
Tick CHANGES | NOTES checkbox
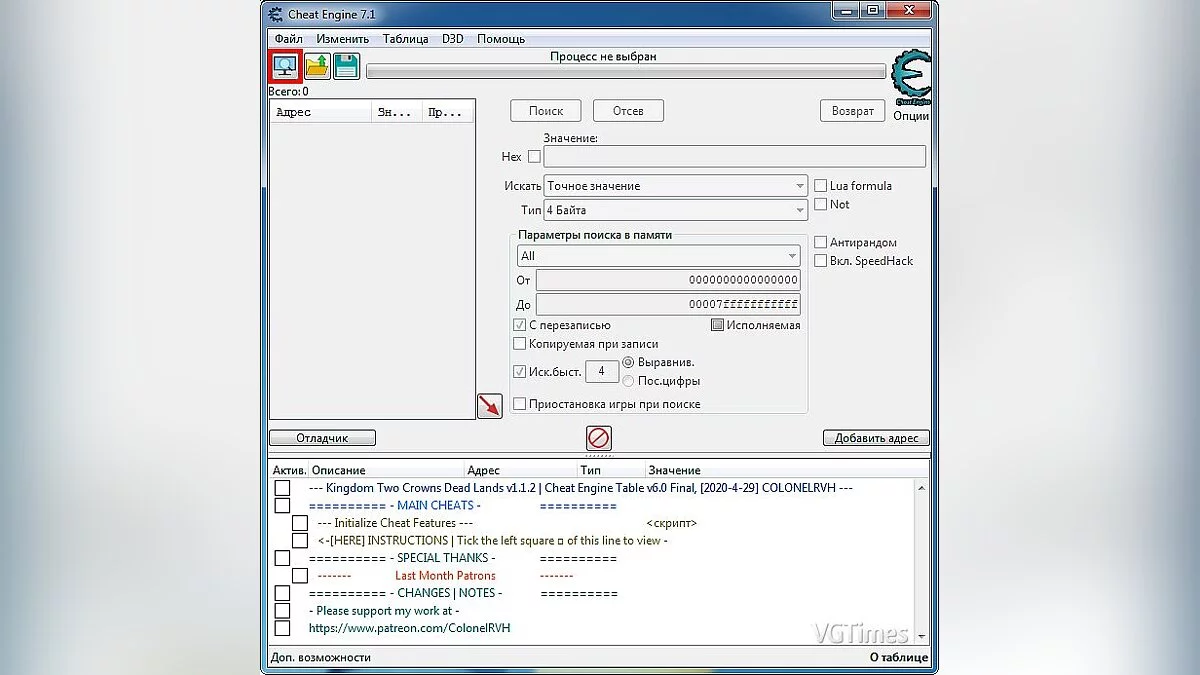pos(282,593)
